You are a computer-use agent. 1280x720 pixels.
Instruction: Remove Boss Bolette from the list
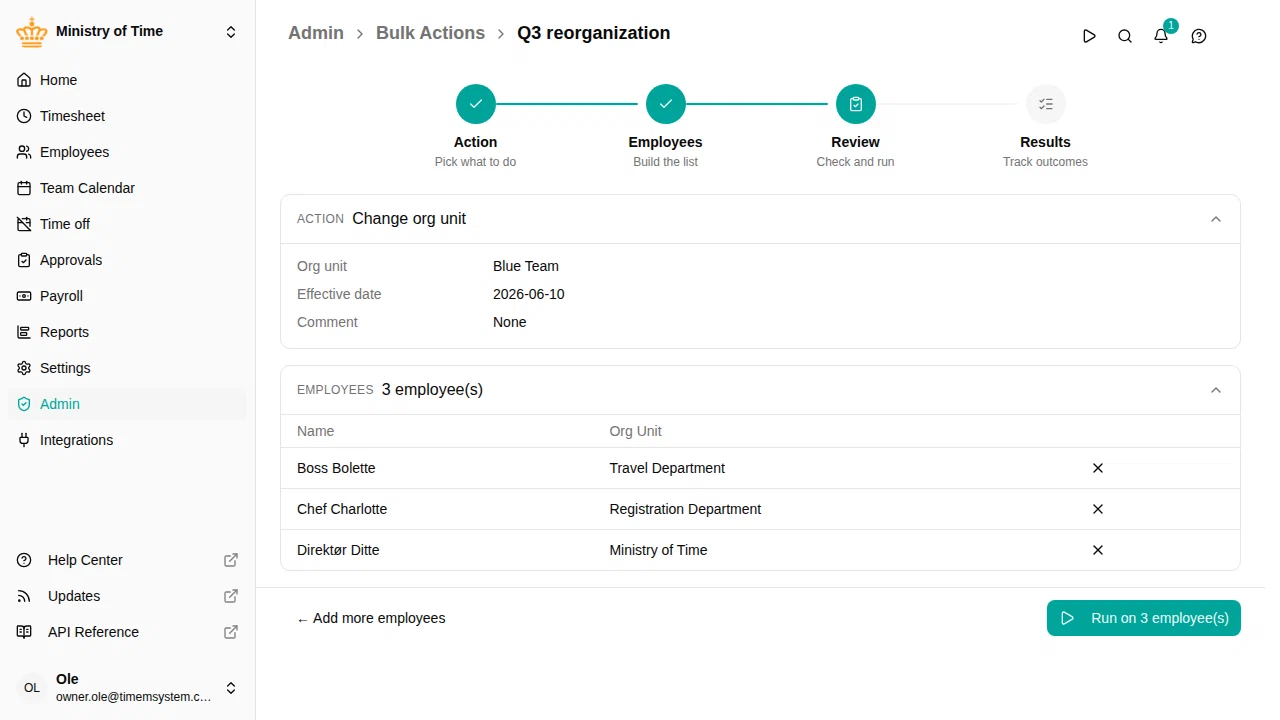coord(1098,468)
